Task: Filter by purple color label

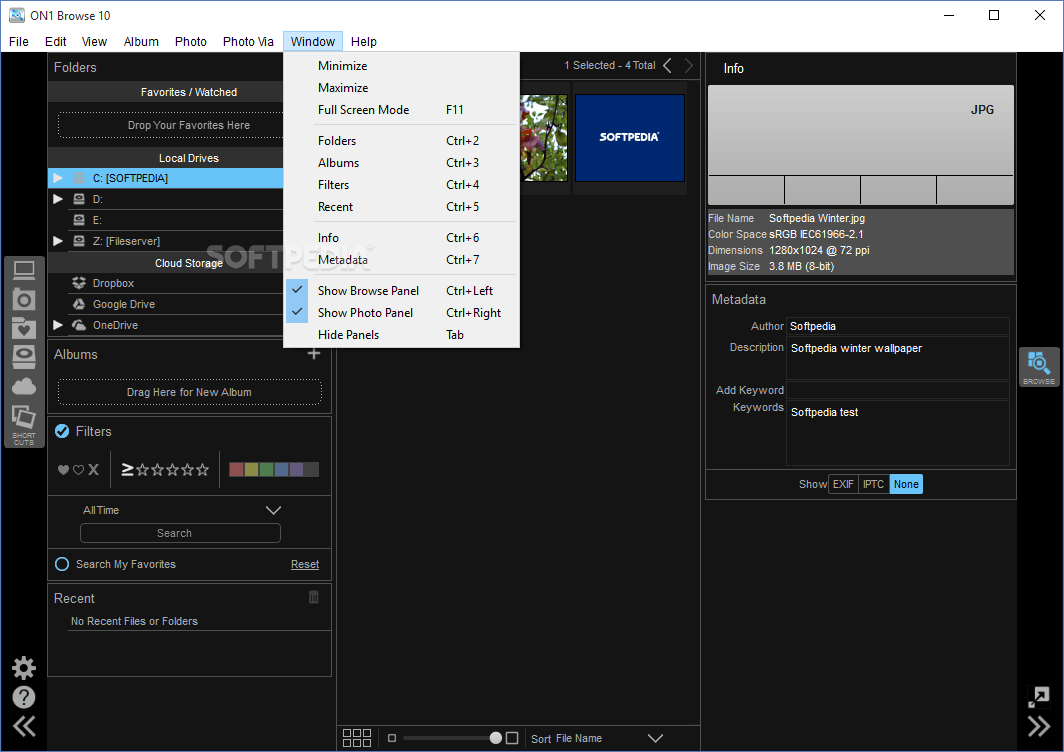Action: (296, 469)
